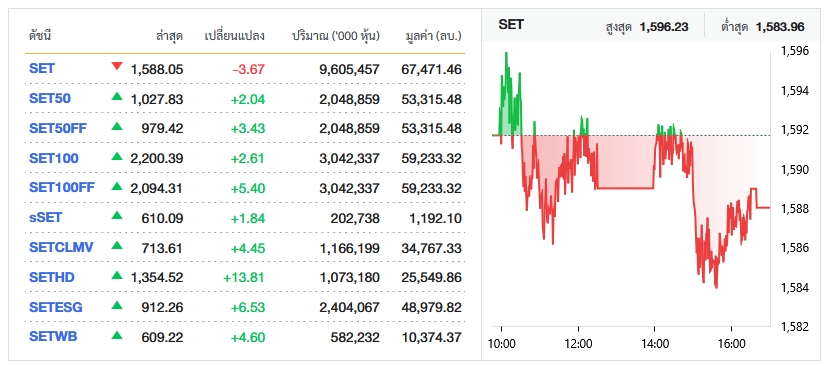Open the SETHD index link
Image resolution: width=829 pixels, height=366 pixels.
pyautogui.click(x=52, y=277)
